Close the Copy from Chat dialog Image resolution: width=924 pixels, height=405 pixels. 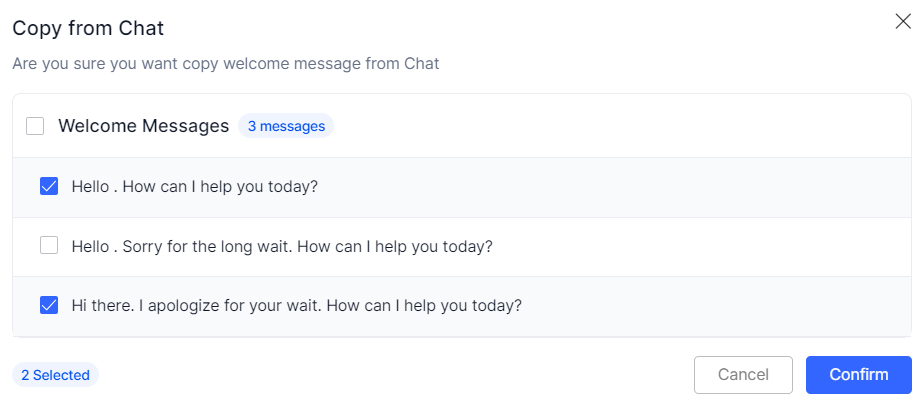902,22
